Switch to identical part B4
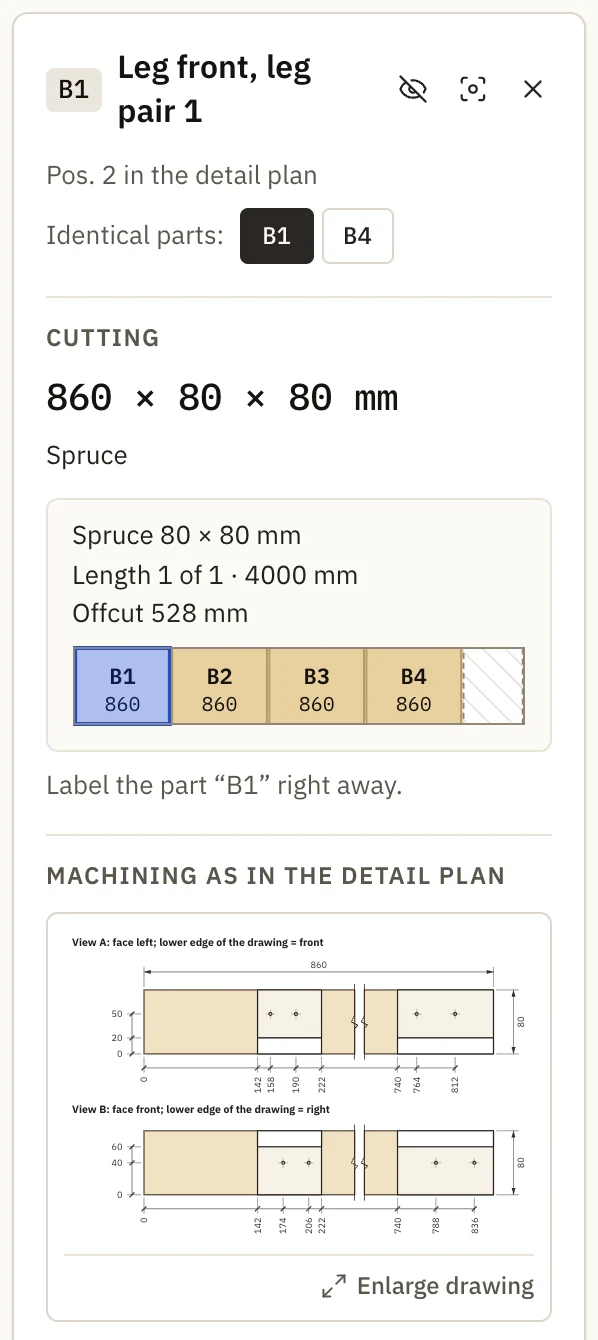Viewport: 598px width, 1340px height. [x=358, y=236]
